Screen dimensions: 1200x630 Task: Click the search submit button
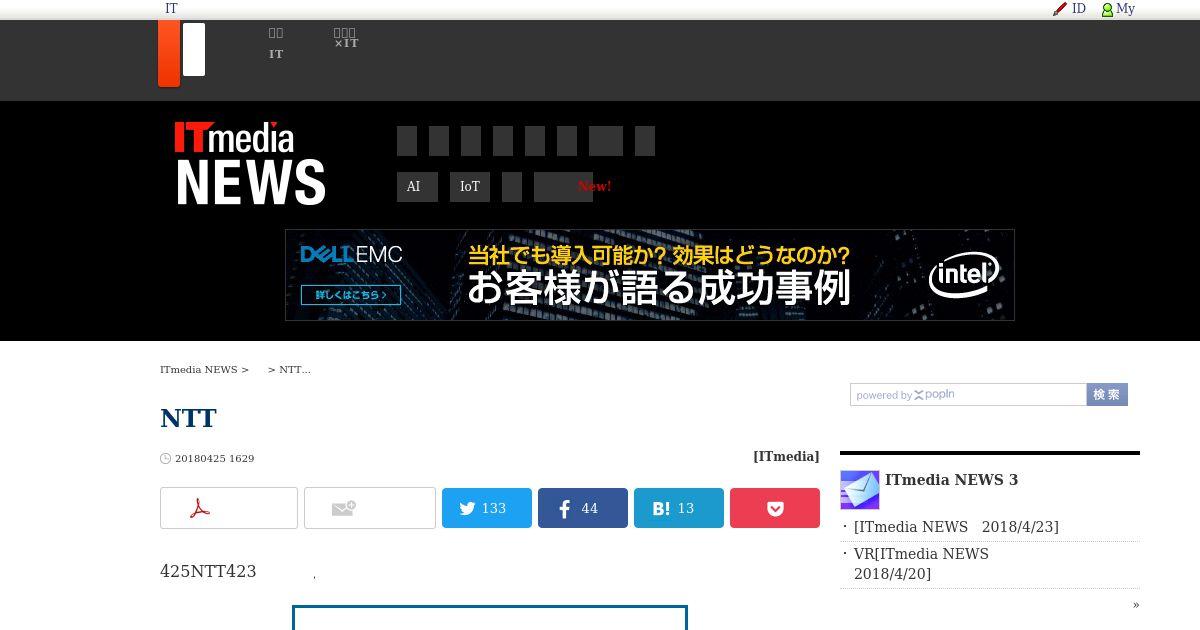pyautogui.click(x=1107, y=395)
